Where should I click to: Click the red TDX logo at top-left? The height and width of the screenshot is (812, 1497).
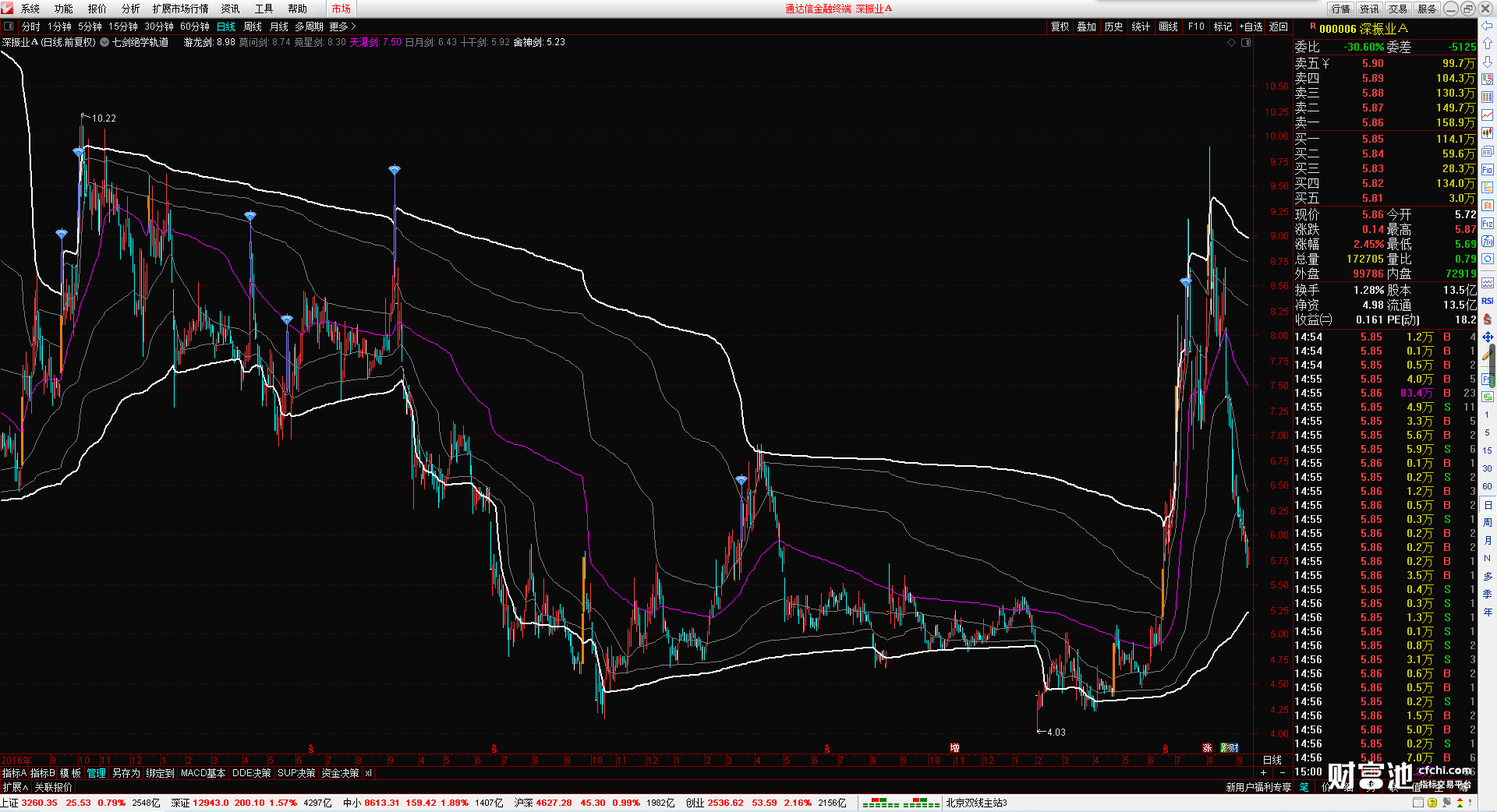(x=8, y=9)
